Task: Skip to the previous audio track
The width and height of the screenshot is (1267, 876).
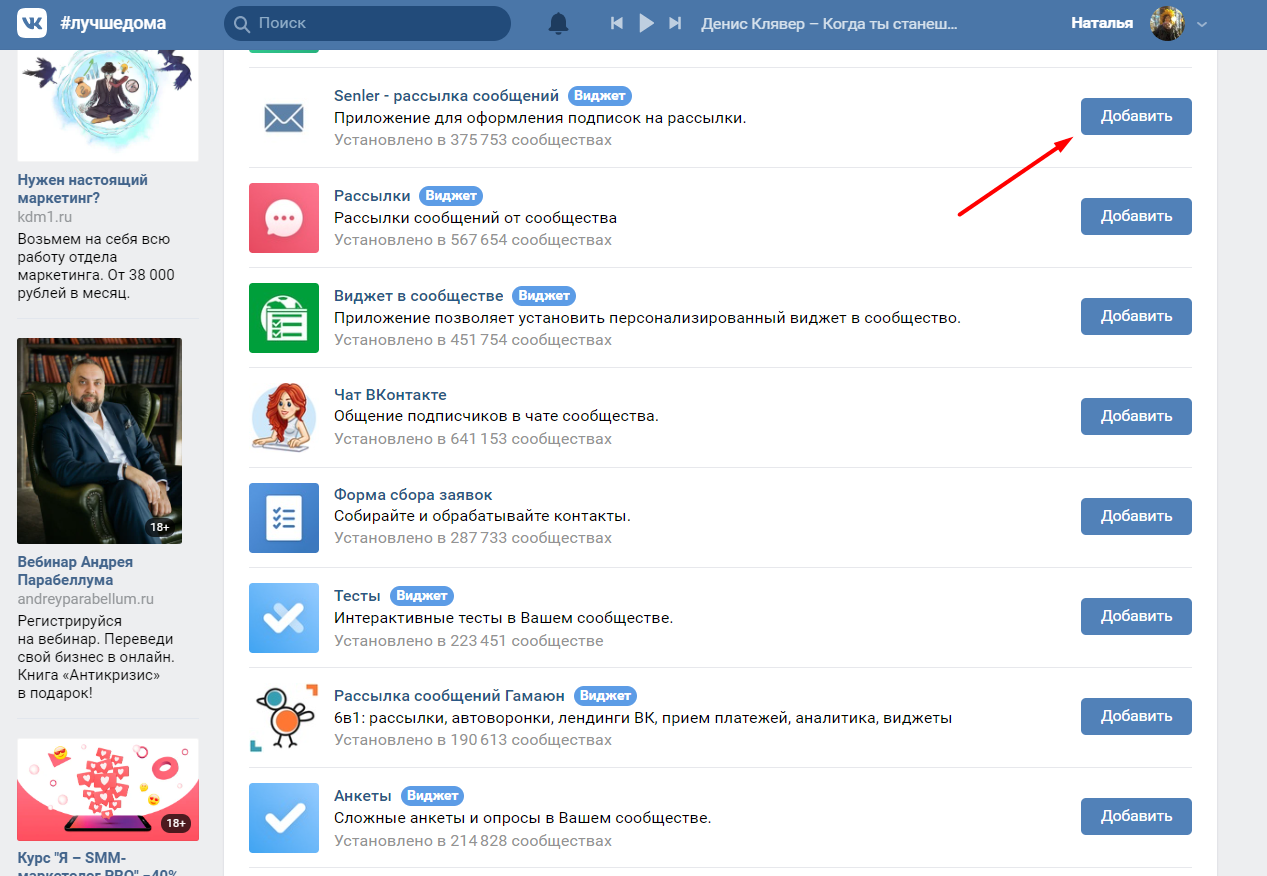Action: 617,23
